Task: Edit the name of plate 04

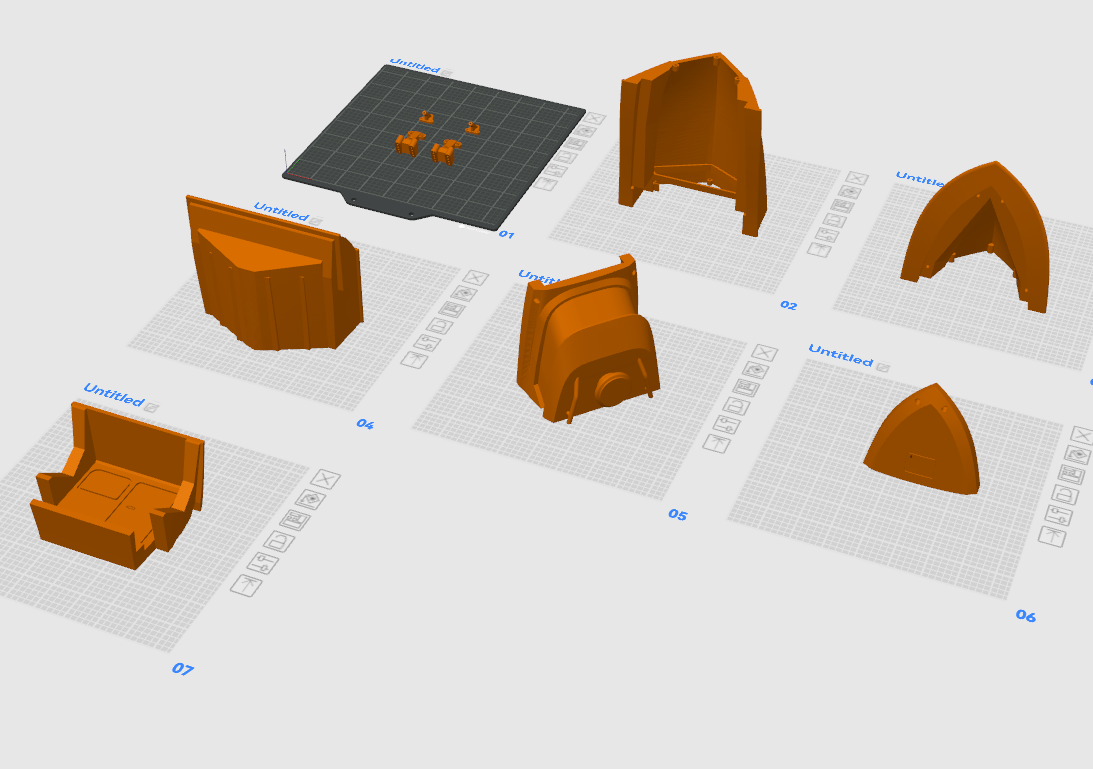Action: coord(316,222)
